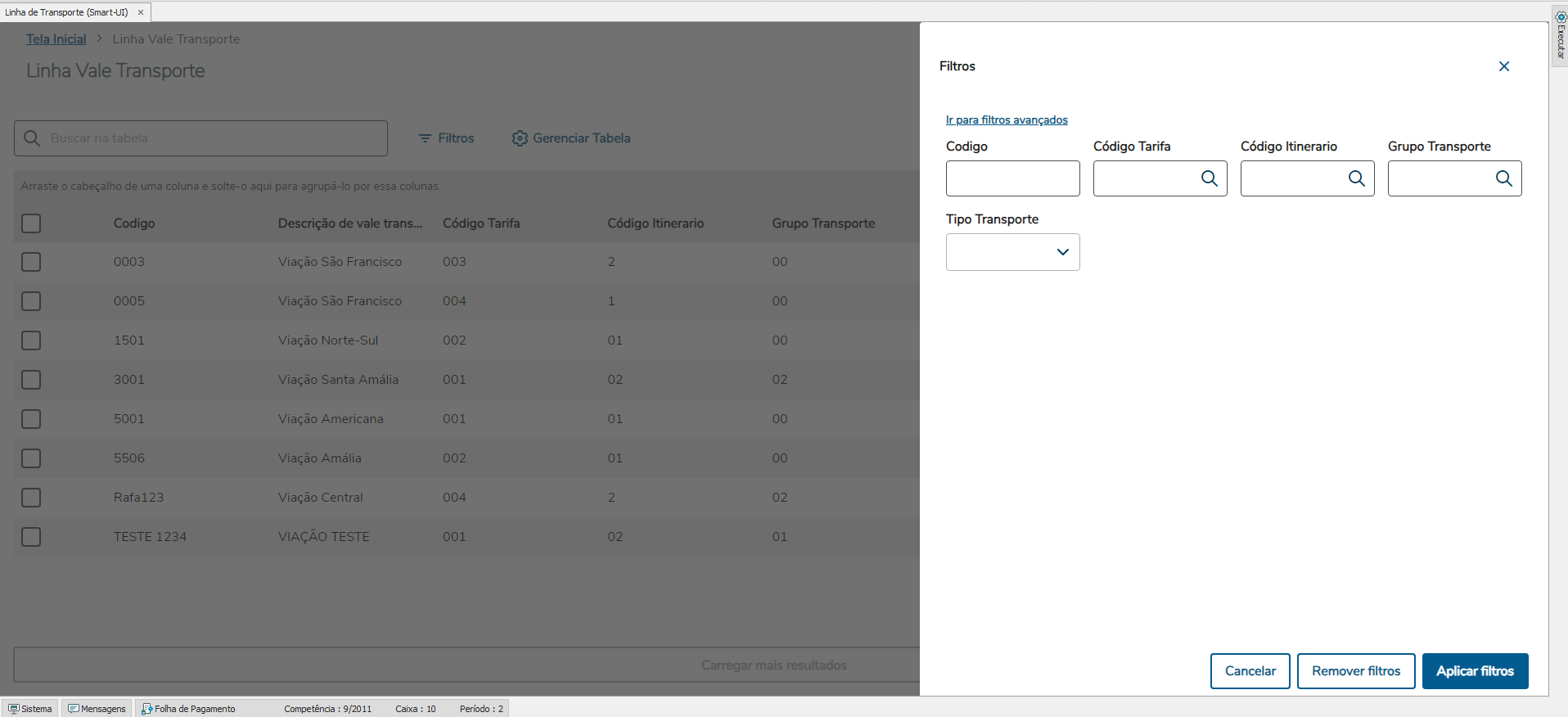1568x717 pixels.
Task: Click the Filtros funnel icon
Action: pyautogui.click(x=425, y=138)
